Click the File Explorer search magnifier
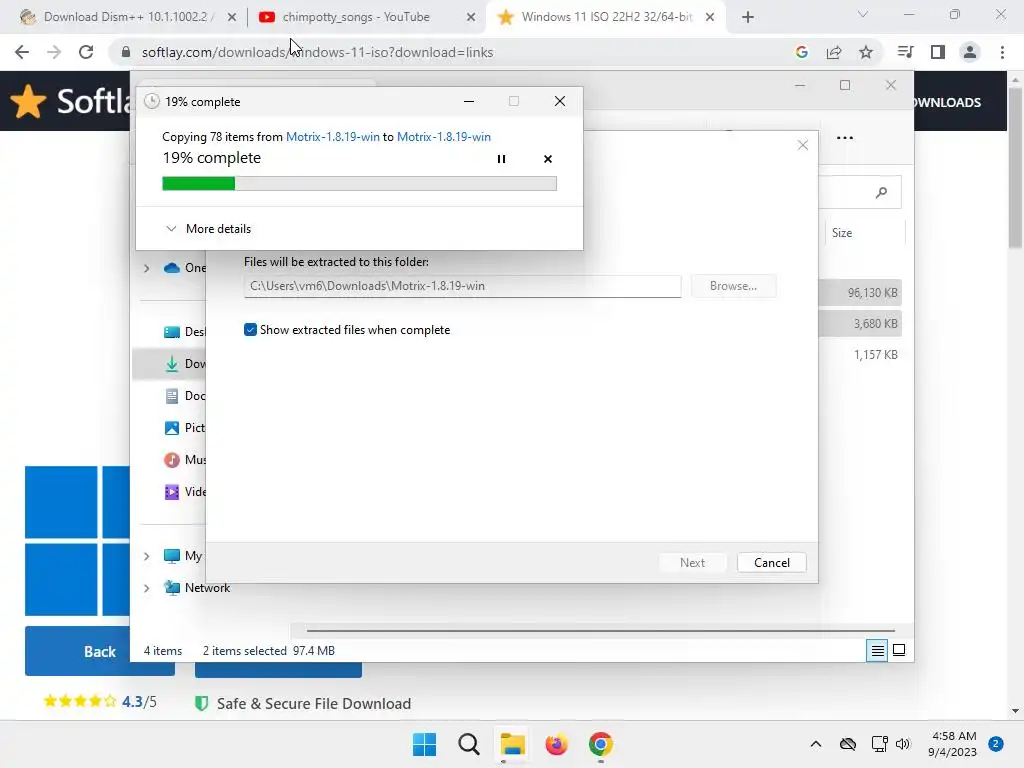 click(881, 192)
